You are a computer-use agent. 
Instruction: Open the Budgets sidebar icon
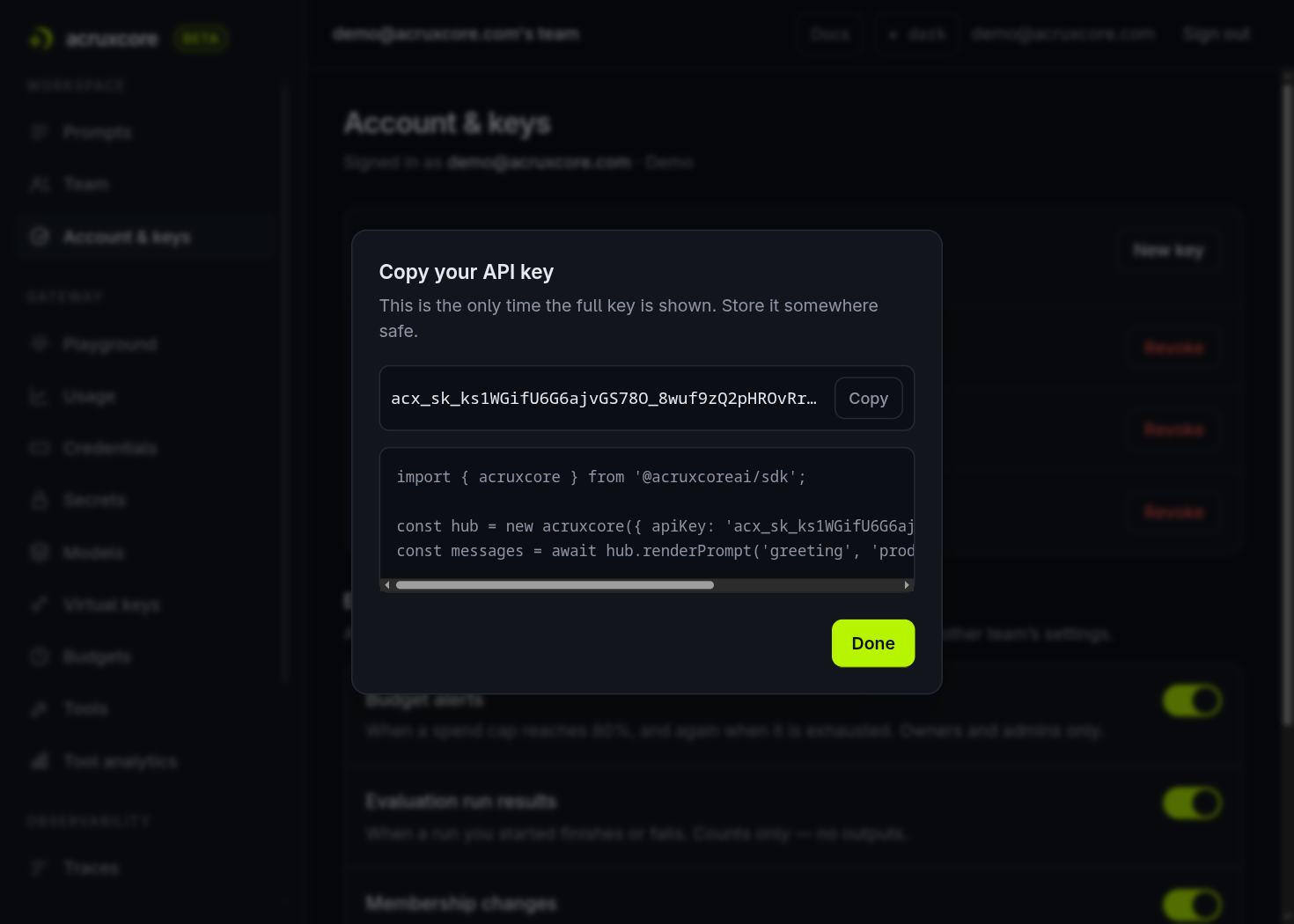(39, 656)
